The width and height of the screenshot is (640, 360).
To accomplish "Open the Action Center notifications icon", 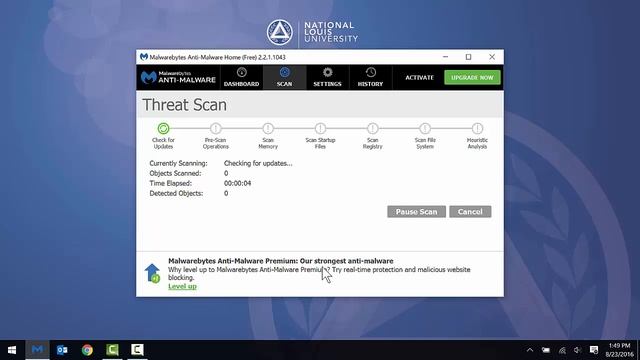I will coord(594,350).
